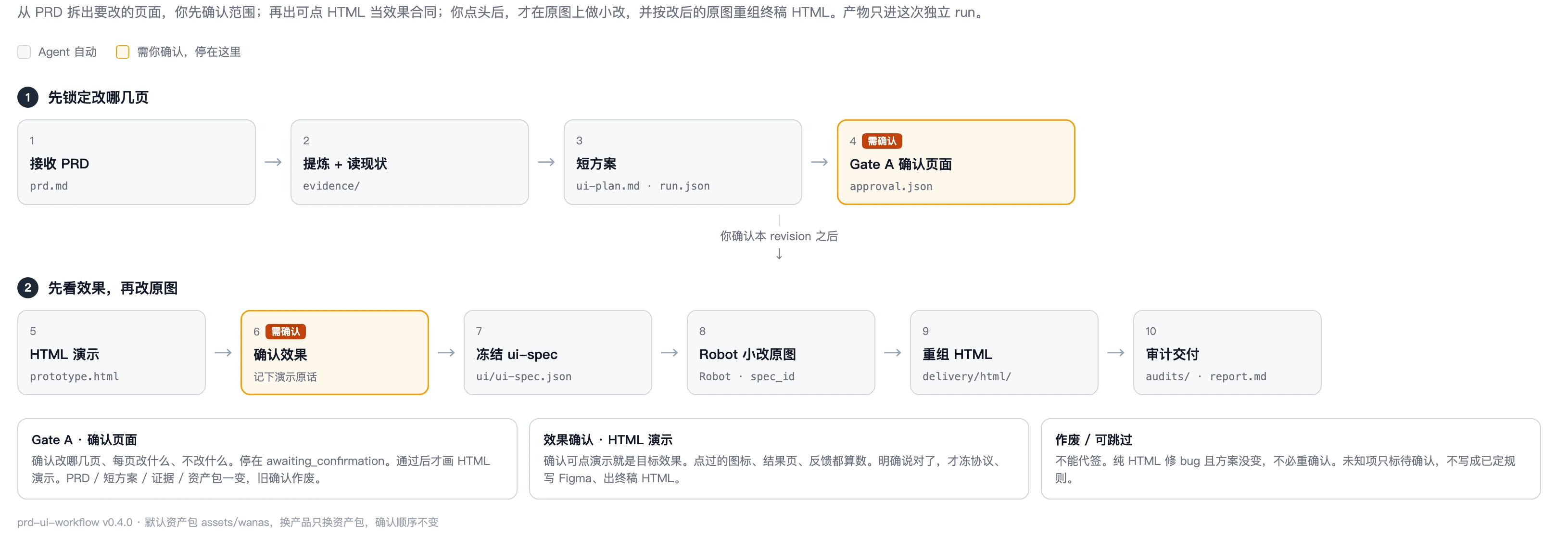Click the Agent 自动 legend label
This screenshot has width=1568, height=539.
tap(67, 52)
